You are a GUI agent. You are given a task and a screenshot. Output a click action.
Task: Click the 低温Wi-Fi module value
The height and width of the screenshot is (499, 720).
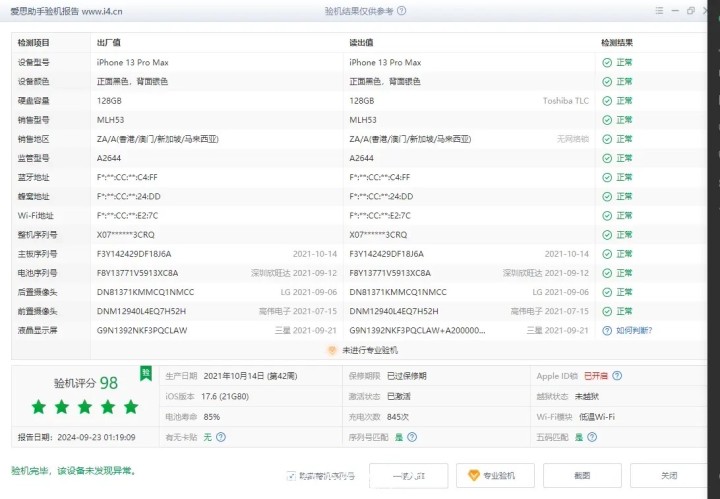(596, 417)
